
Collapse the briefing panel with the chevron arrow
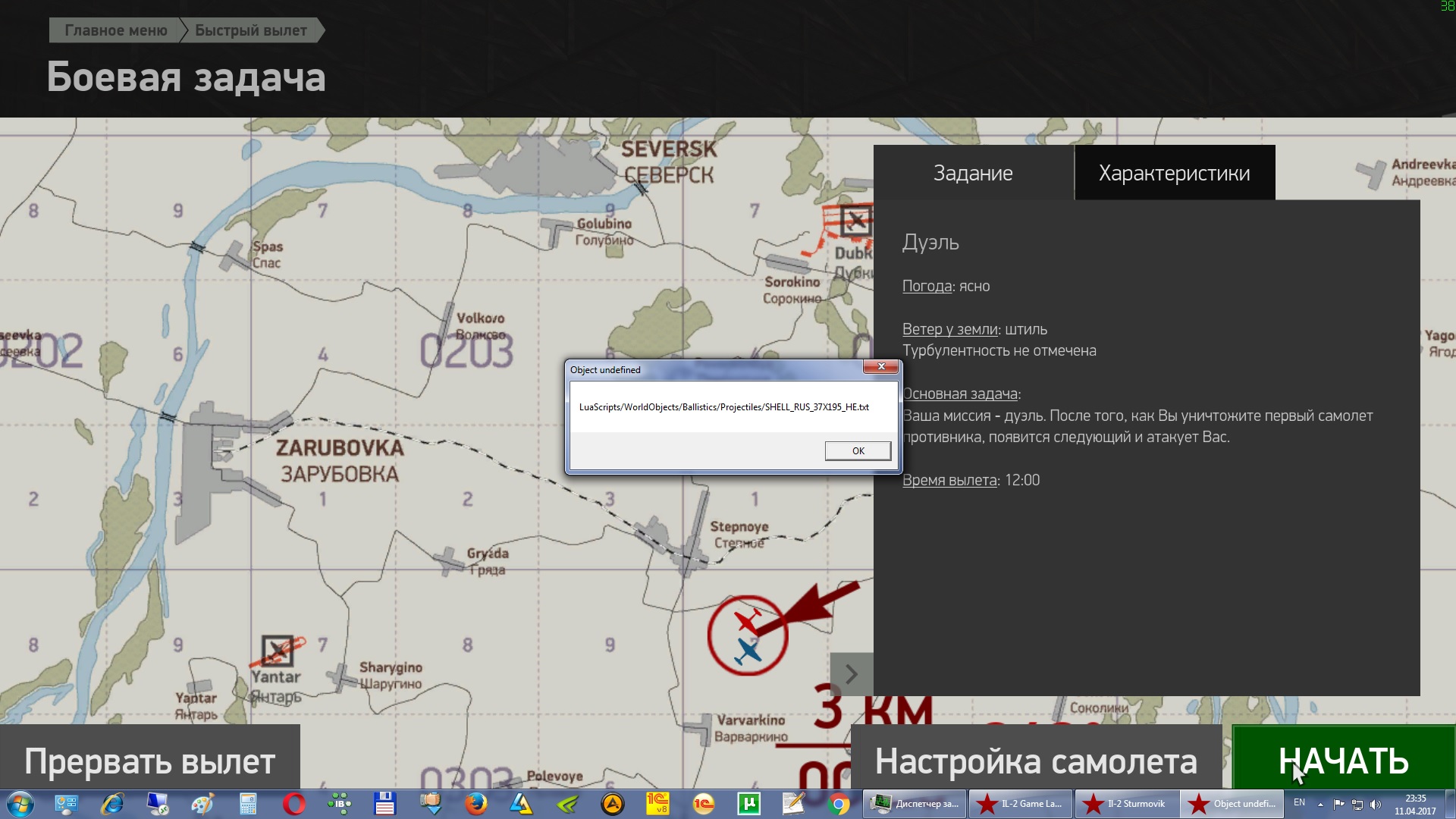tap(852, 673)
